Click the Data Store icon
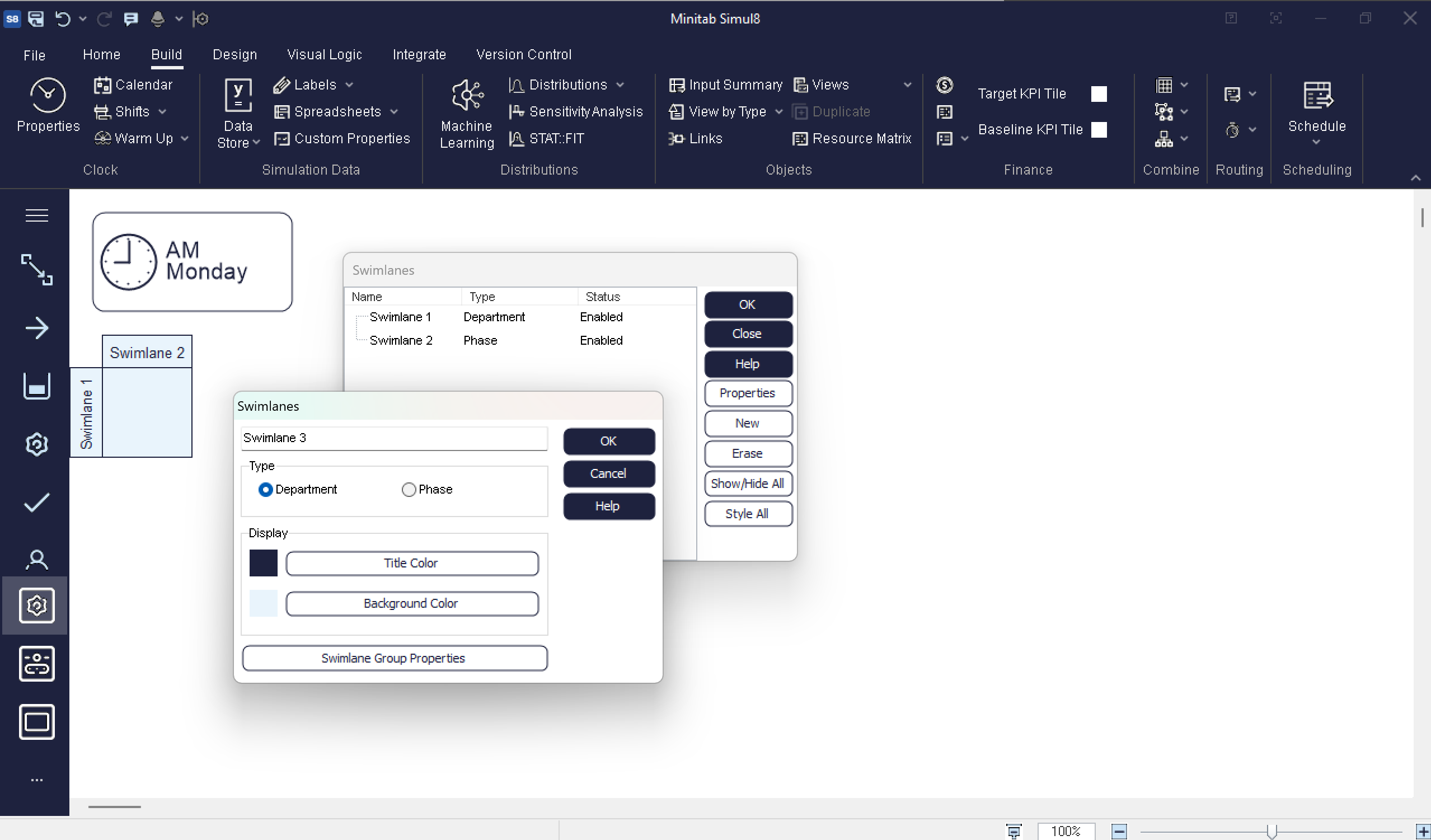The height and width of the screenshot is (840, 1431). [x=238, y=95]
